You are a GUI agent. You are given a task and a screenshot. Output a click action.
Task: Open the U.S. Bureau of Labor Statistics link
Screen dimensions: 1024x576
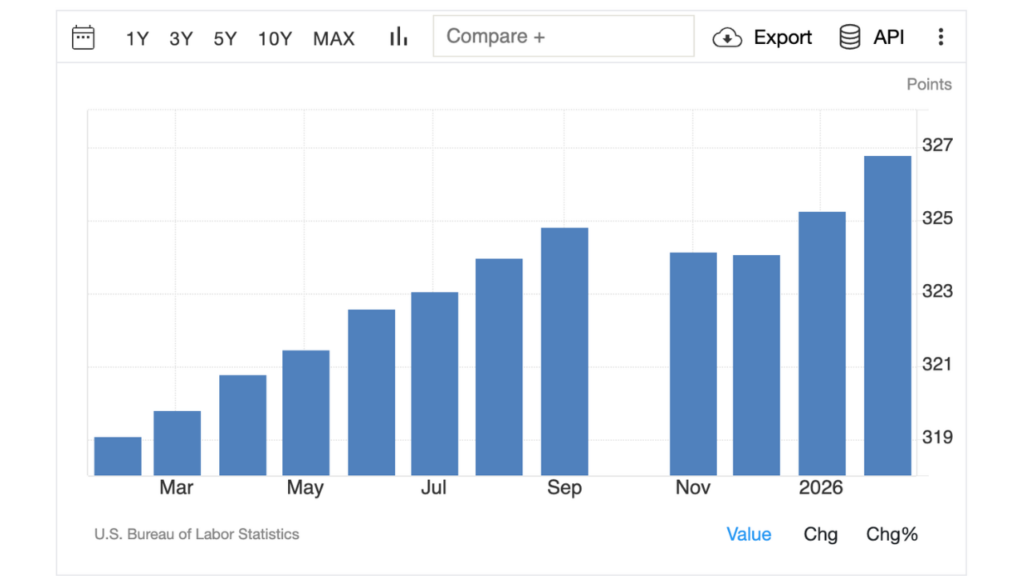coord(195,534)
